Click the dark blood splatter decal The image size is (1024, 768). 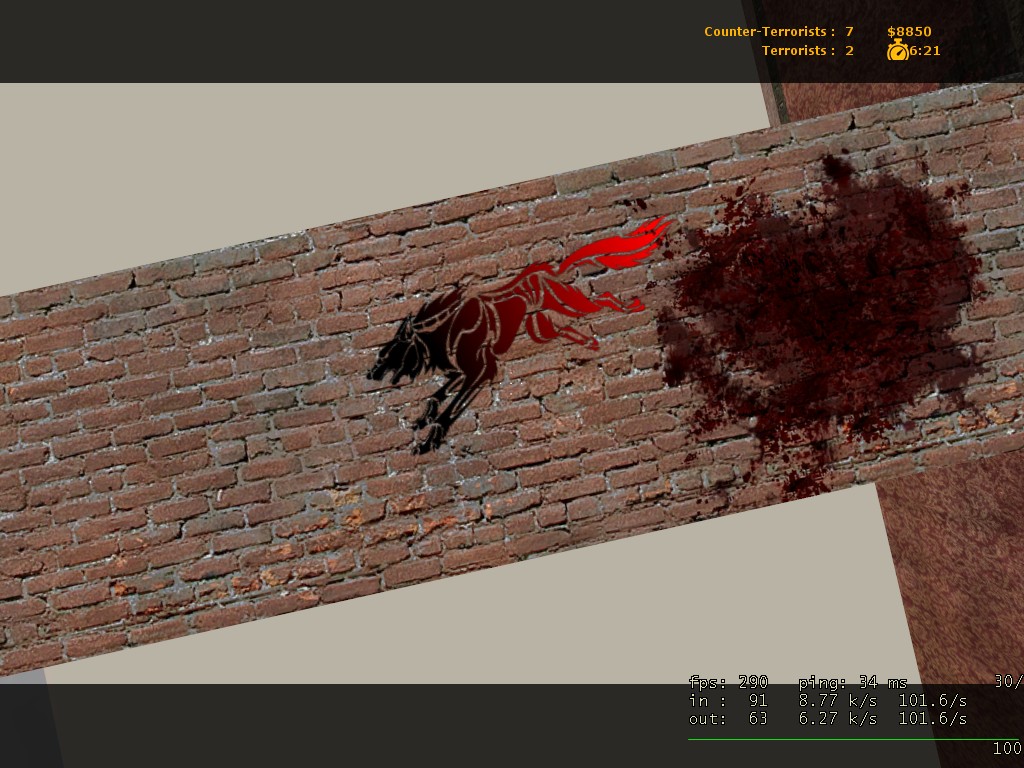point(820,310)
